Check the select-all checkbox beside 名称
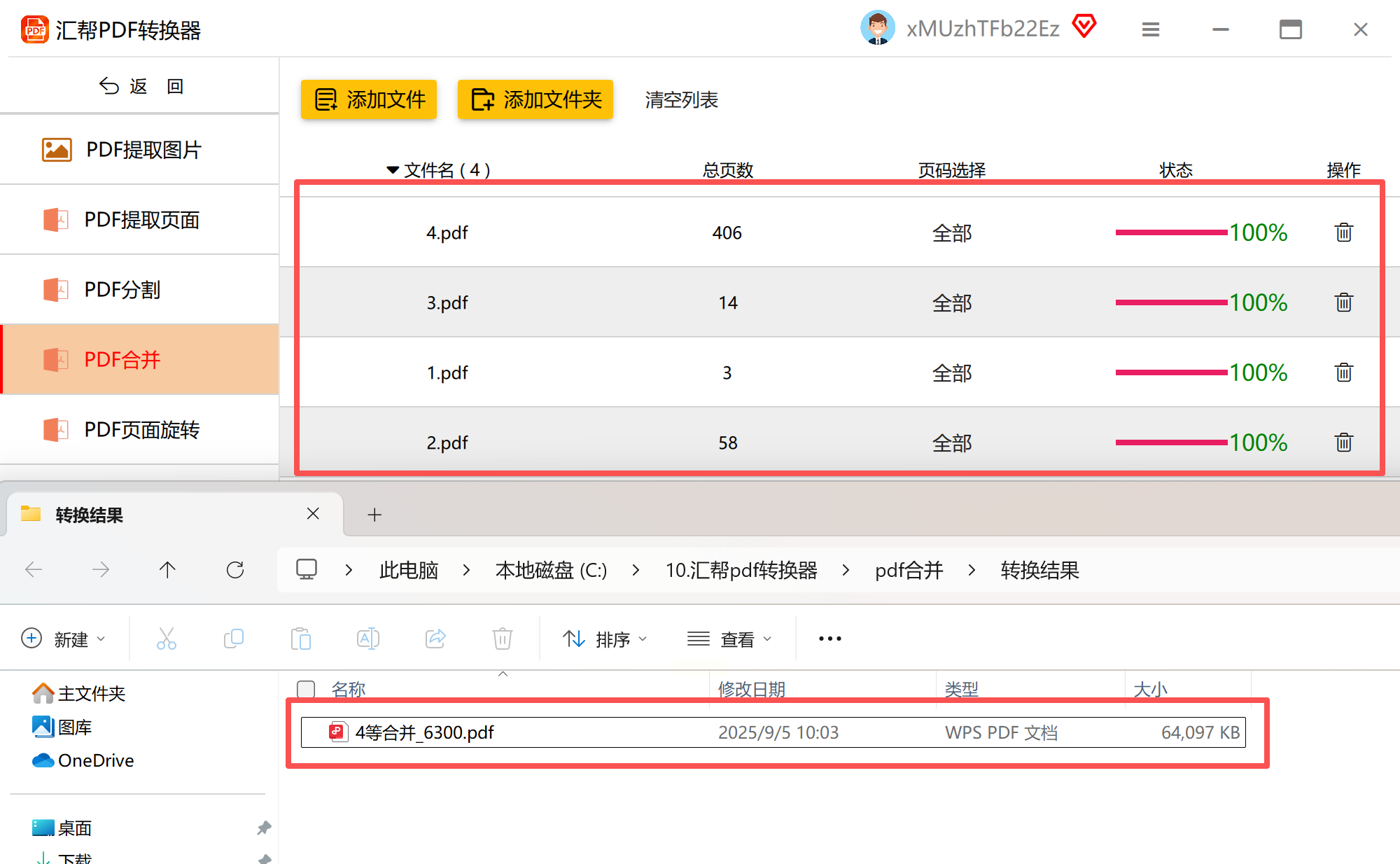The height and width of the screenshot is (864, 1400). 306,689
